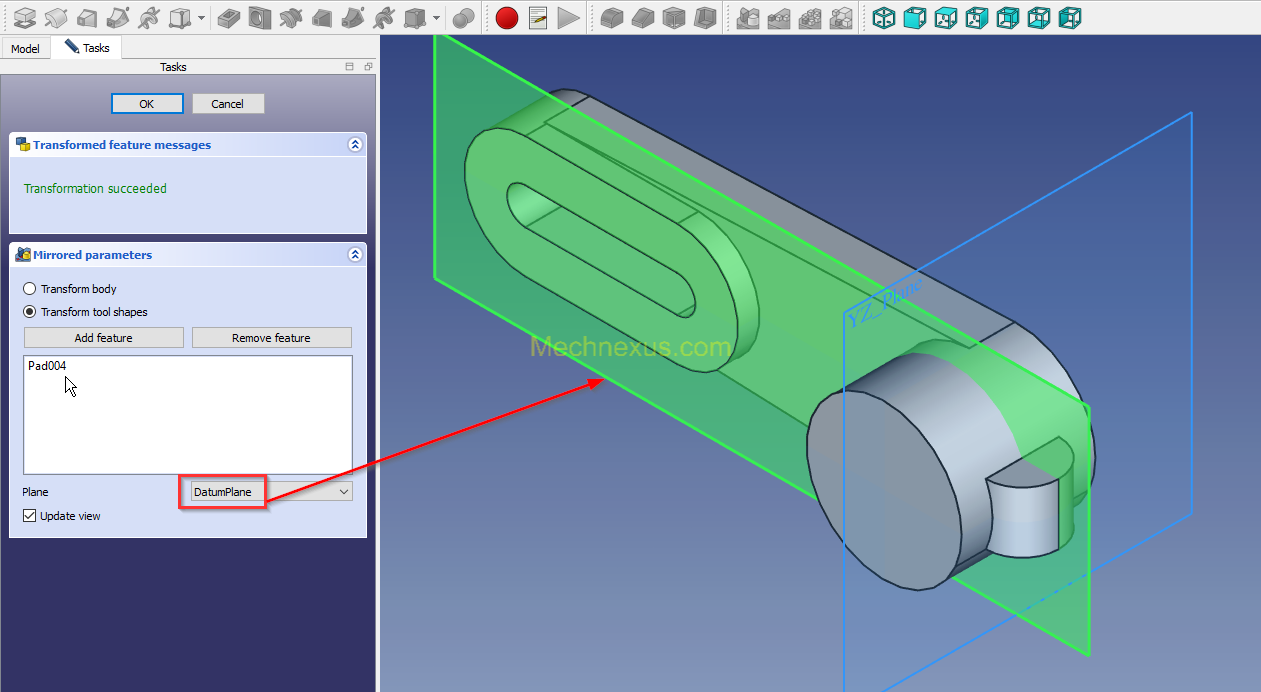This screenshot has width=1261, height=692.
Task: Select the Chamfer tool icon
Action: coord(643,17)
